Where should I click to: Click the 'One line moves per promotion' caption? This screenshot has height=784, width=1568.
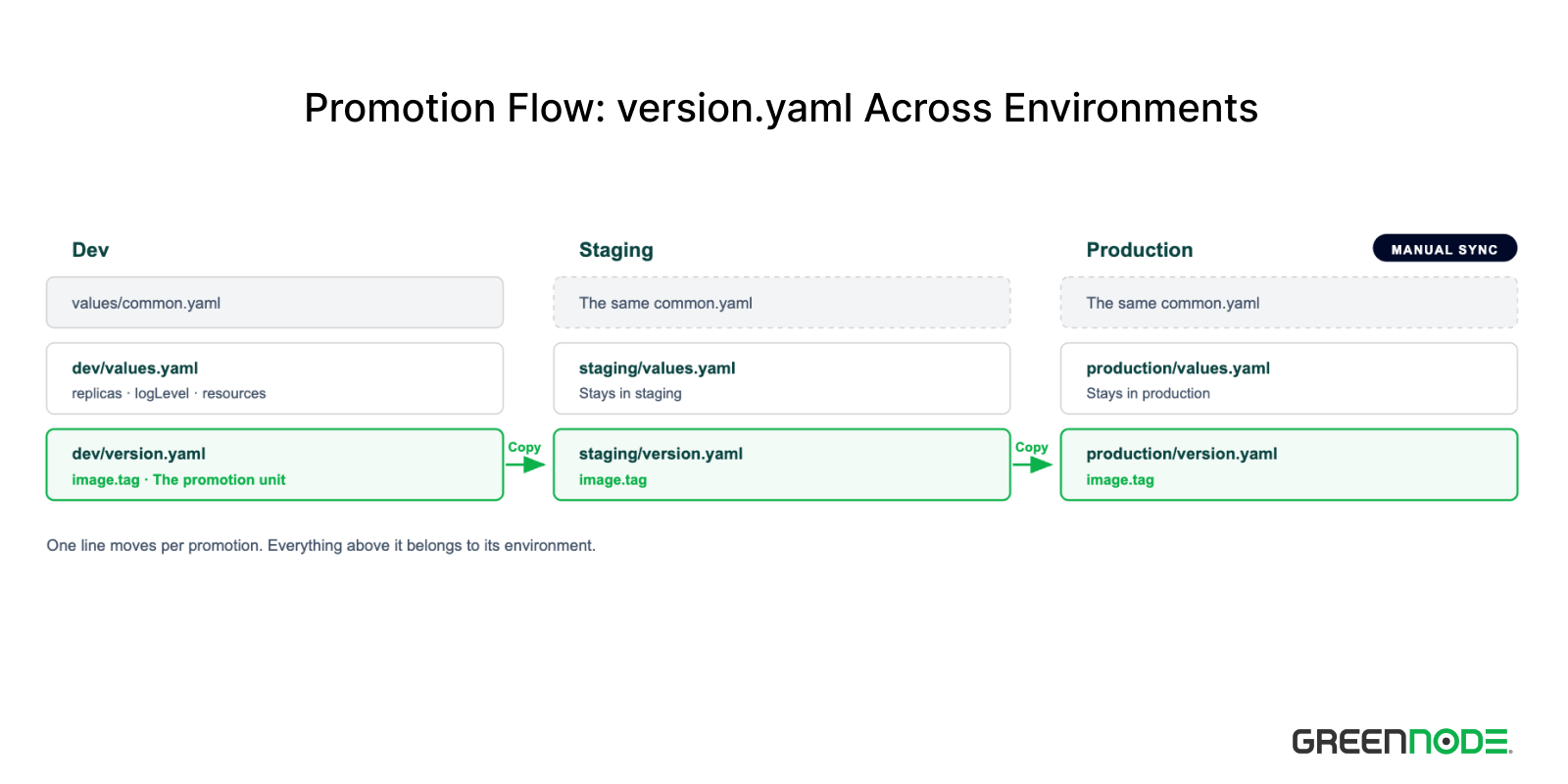tap(320, 546)
